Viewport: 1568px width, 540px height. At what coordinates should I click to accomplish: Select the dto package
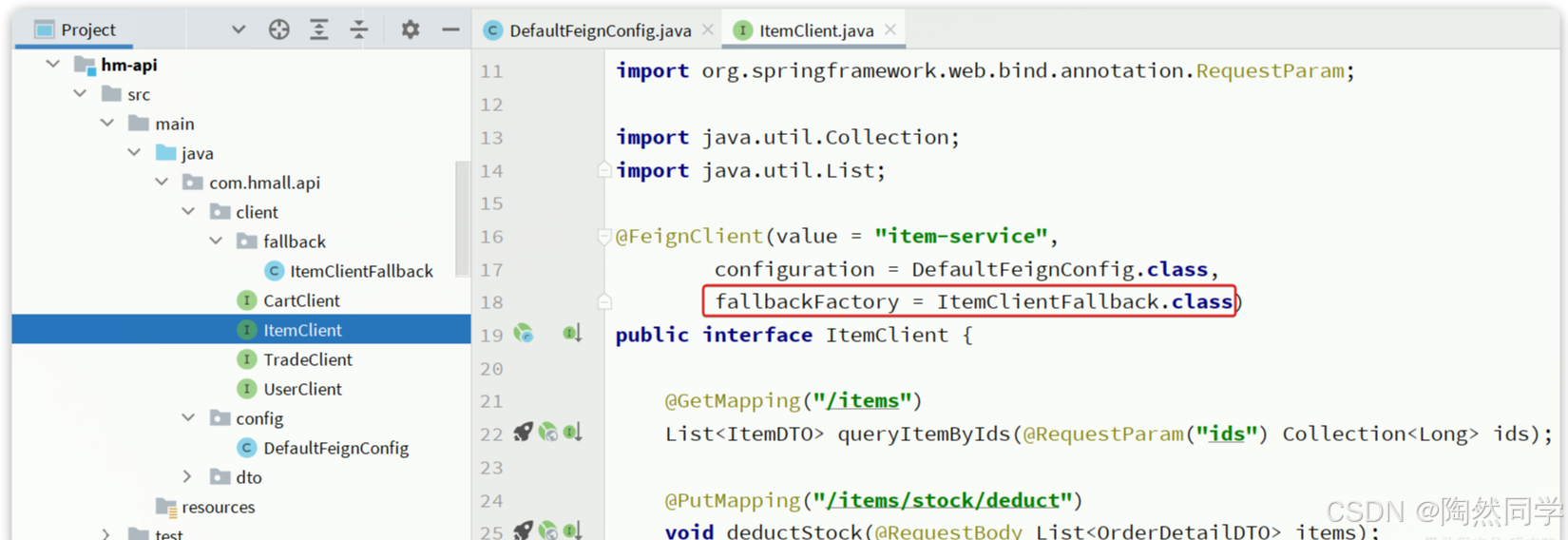pyautogui.click(x=249, y=477)
